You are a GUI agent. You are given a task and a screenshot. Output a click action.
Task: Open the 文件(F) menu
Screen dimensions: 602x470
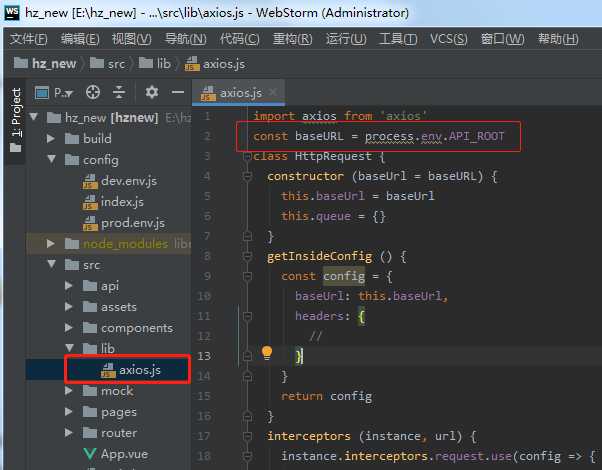28,39
